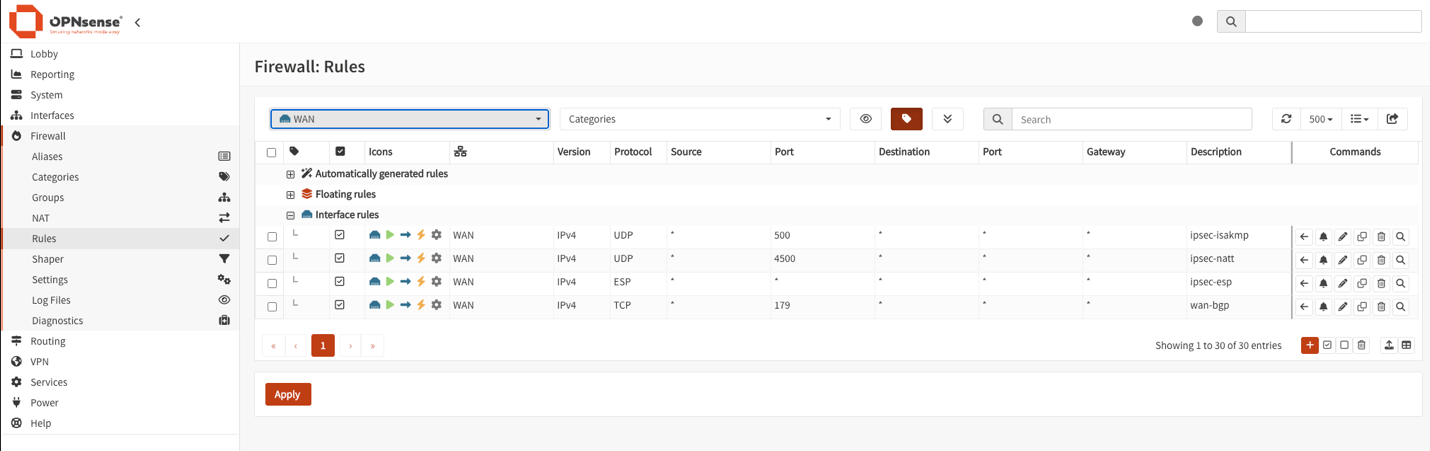Select the ipsec-isakmp row checkbox
1430x451 pixels.
pyautogui.click(x=272, y=237)
